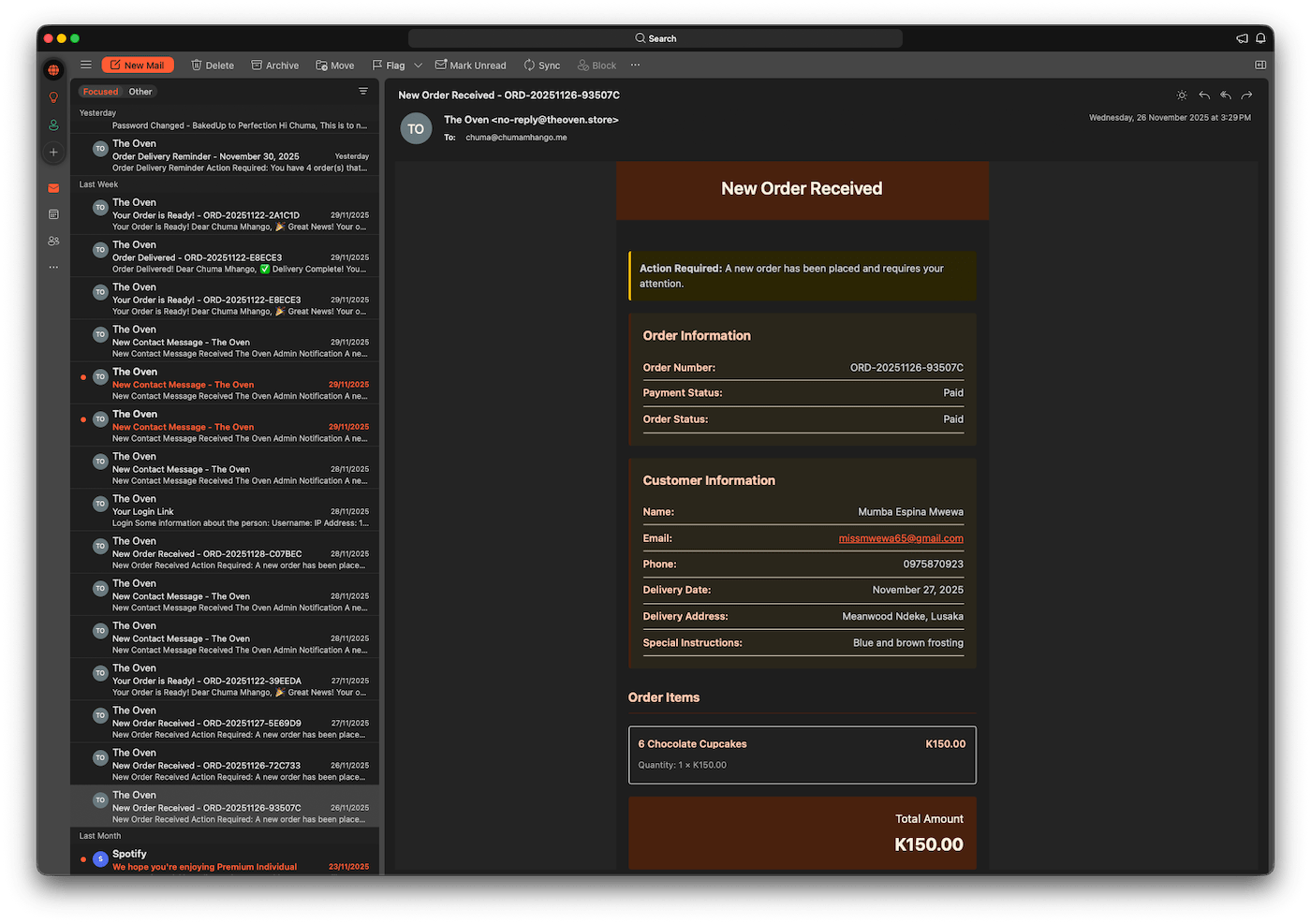Image resolution: width=1311 pixels, height=924 pixels.
Task: Open the missmwewa65@gmail.com email link
Action: click(901, 538)
